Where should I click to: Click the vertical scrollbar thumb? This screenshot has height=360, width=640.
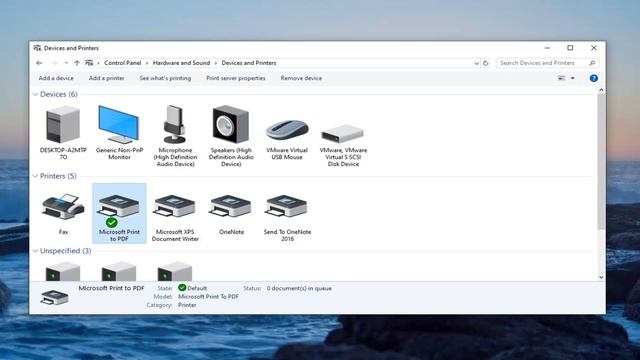tap(601, 161)
